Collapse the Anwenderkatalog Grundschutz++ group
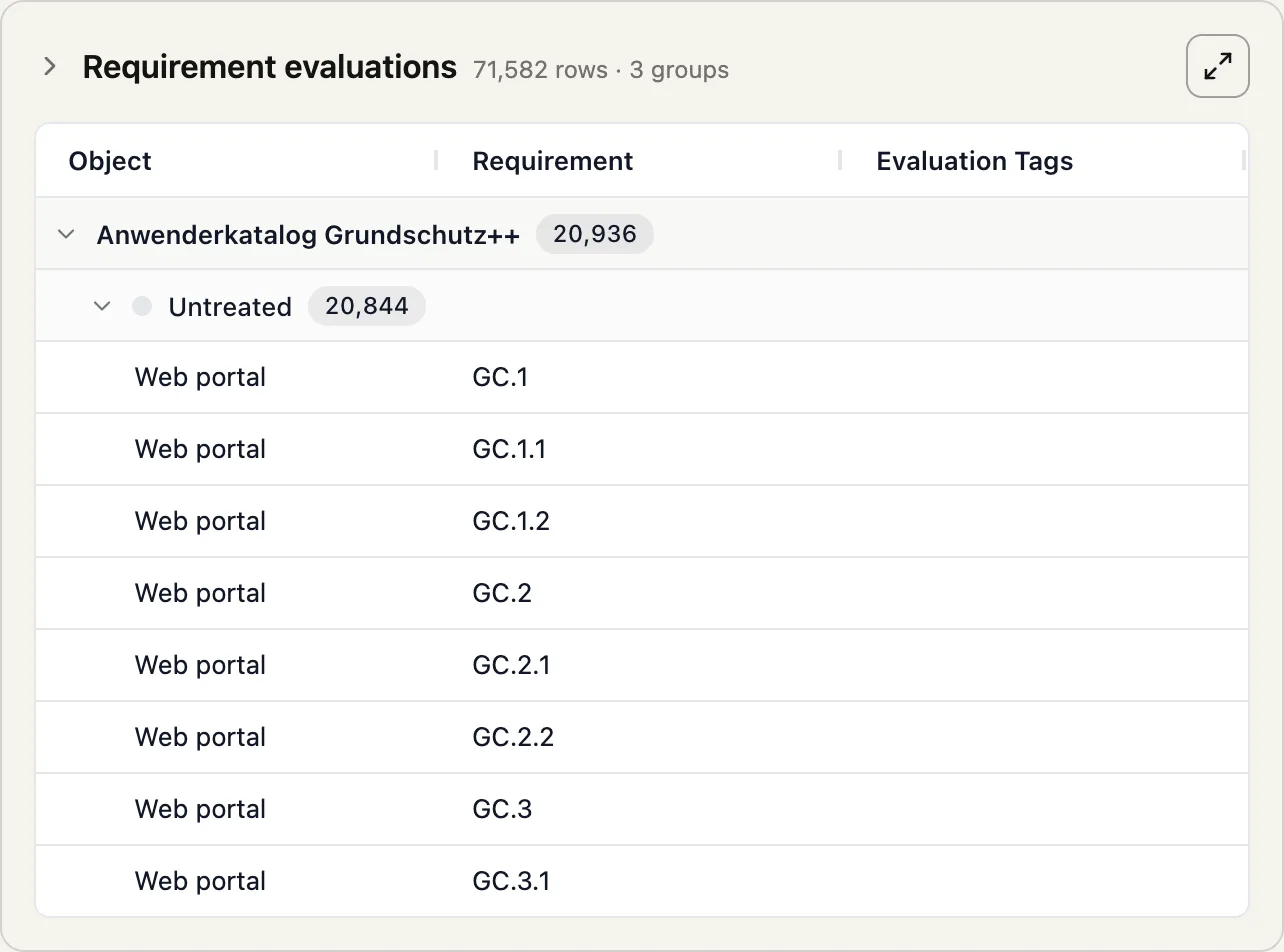The width and height of the screenshot is (1284, 952). click(67, 234)
